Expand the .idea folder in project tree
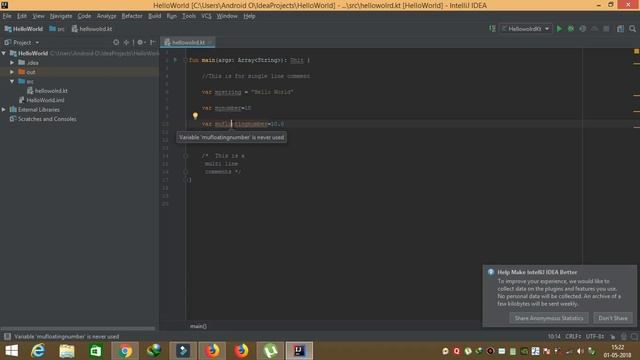The height and width of the screenshot is (360, 640). (12, 62)
